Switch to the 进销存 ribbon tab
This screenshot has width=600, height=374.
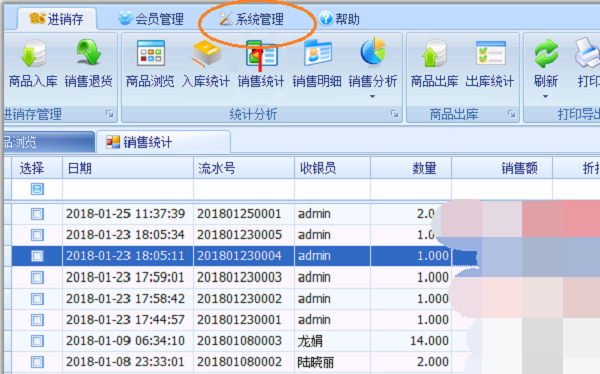(57, 19)
